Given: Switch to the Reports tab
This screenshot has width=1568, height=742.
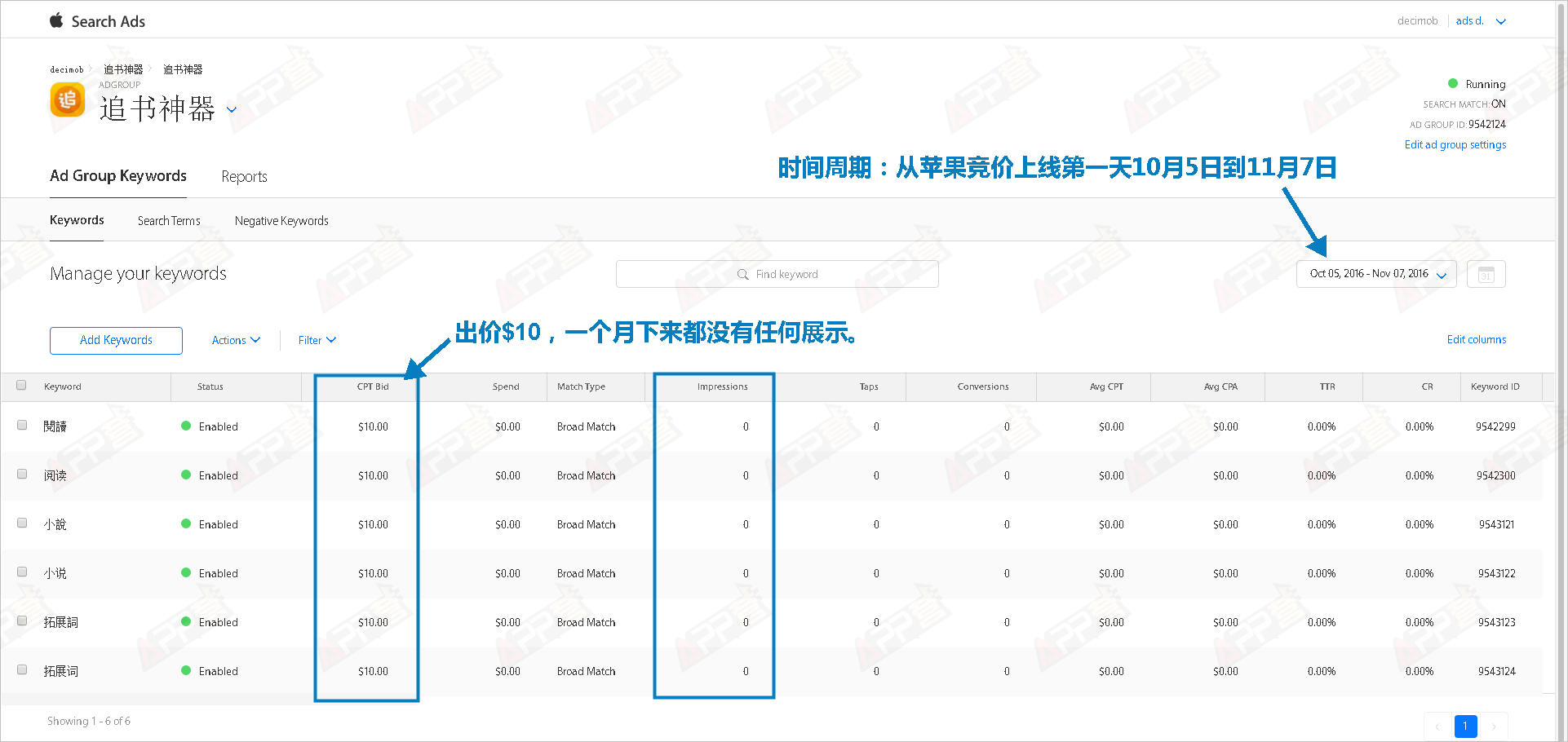Looking at the screenshot, I should 244,176.
